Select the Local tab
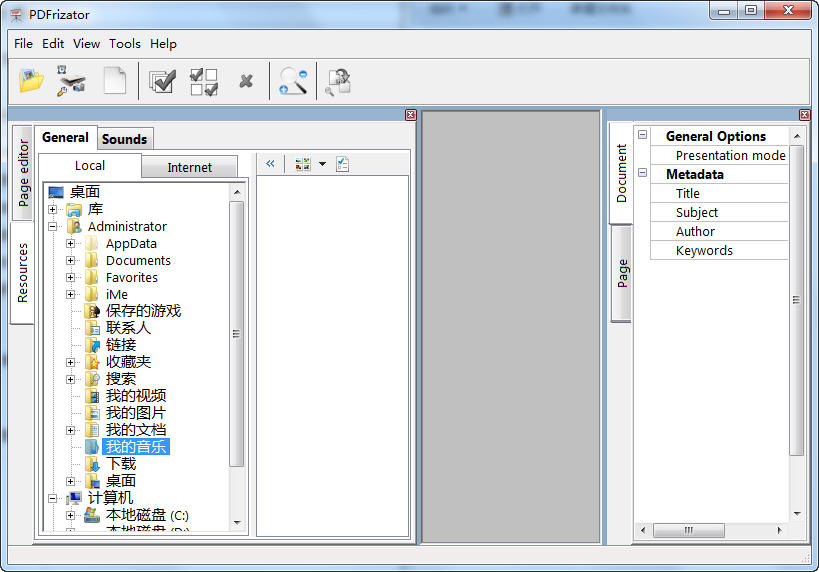The width and height of the screenshot is (819, 572). [90, 166]
